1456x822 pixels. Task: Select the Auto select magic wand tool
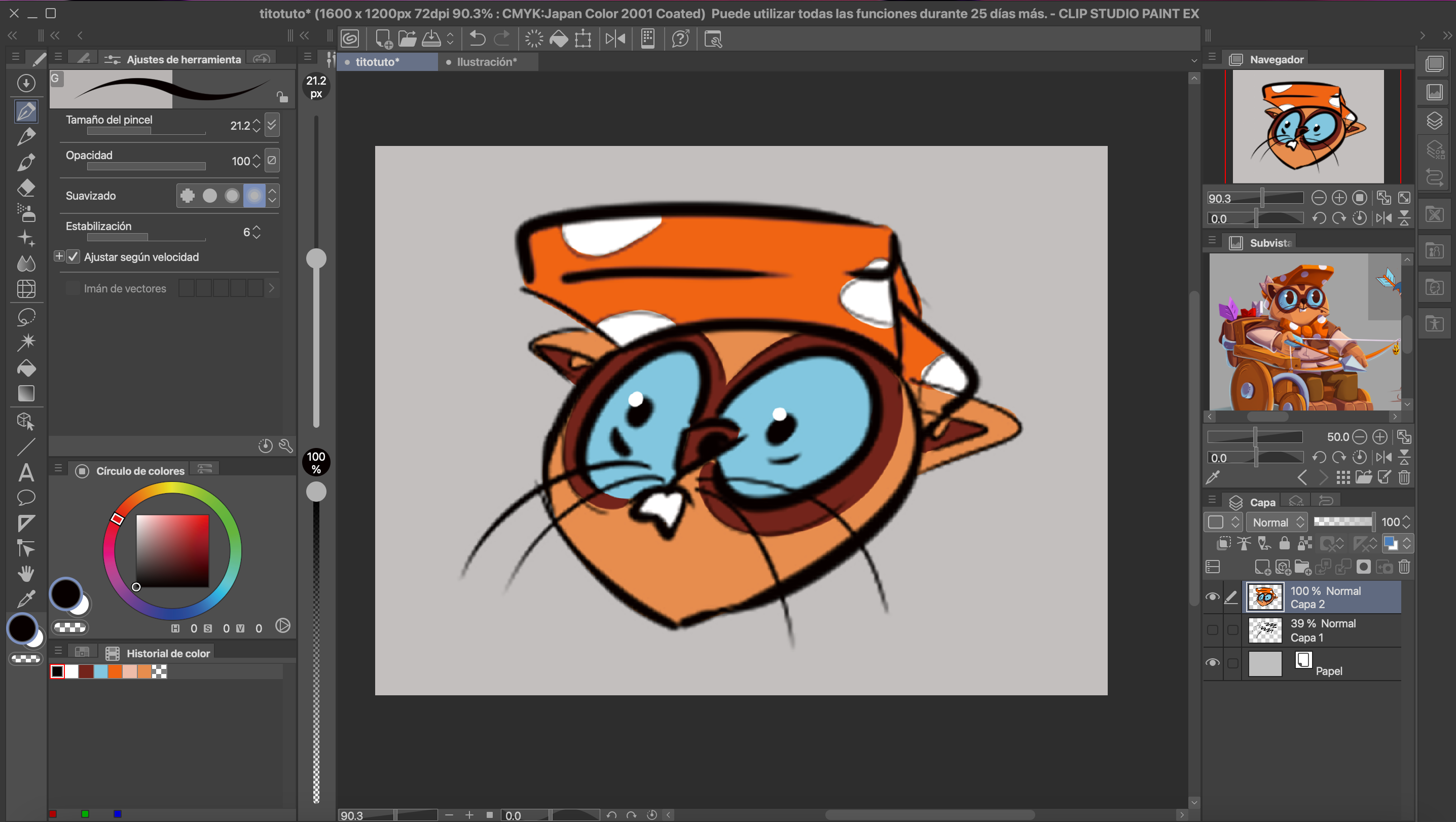(x=26, y=342)
